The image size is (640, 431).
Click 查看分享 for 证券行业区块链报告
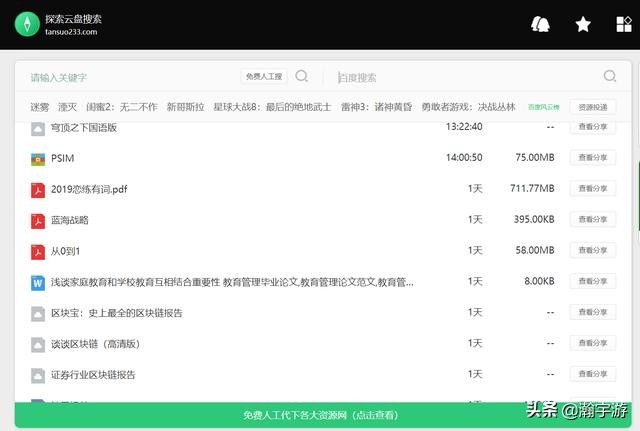[x=593, y=374]
